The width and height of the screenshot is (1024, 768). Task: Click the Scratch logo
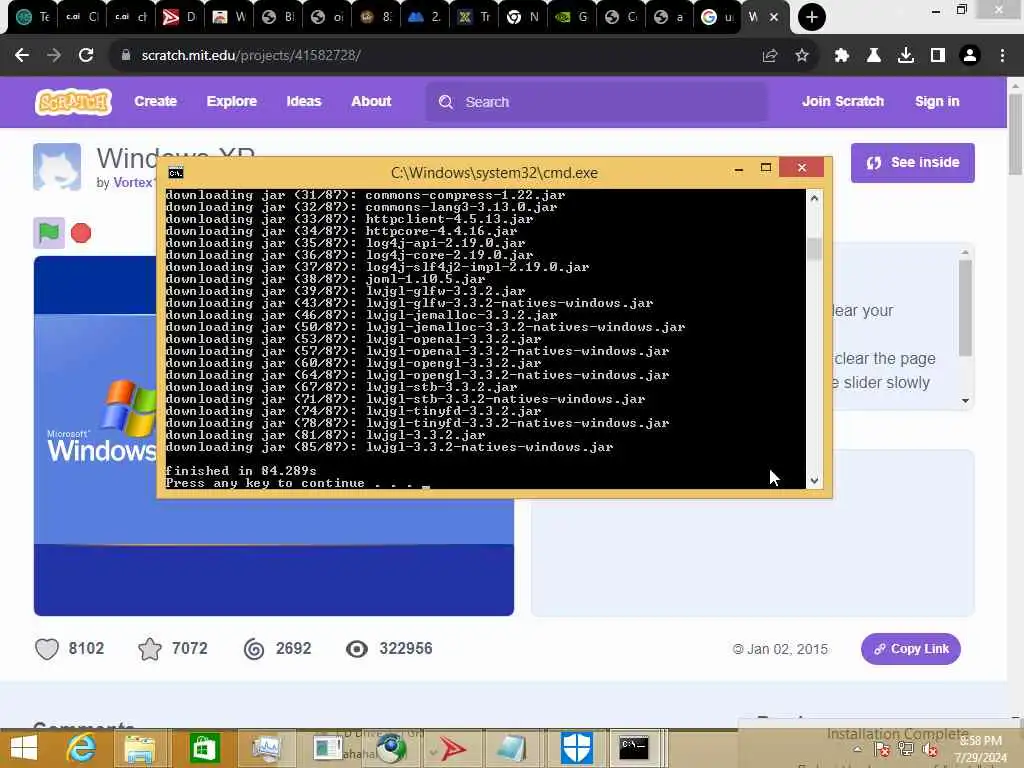coord(73,102)
